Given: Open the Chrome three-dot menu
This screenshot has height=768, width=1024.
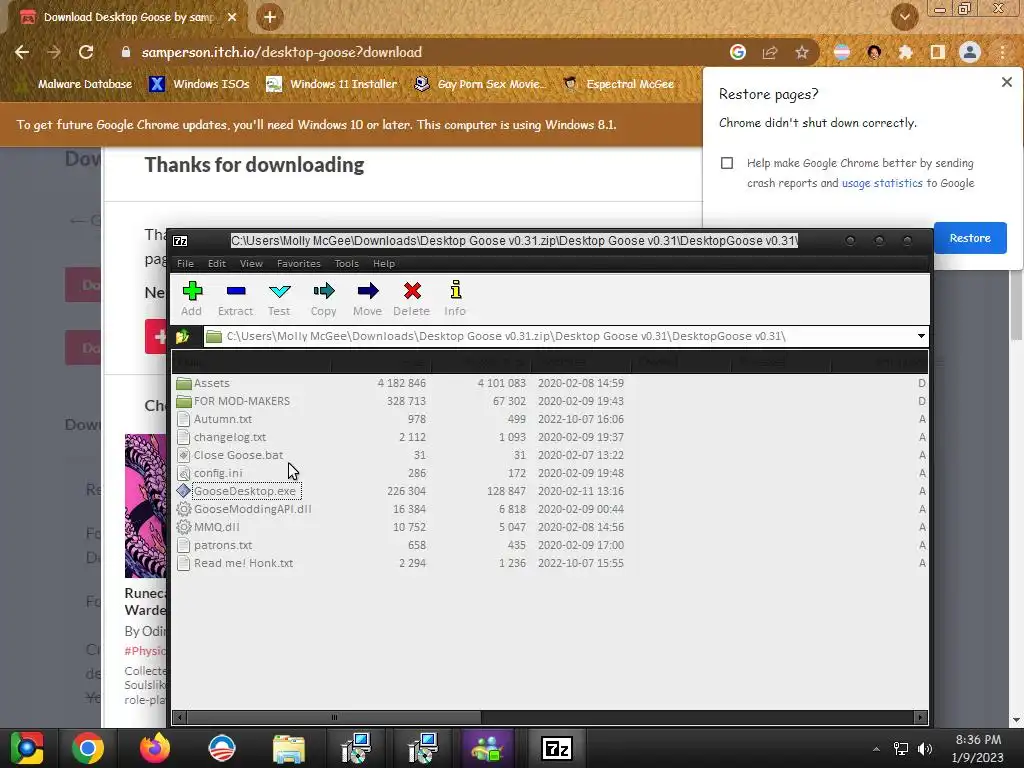Looking at the screenshot, I should pos(1003,52).
